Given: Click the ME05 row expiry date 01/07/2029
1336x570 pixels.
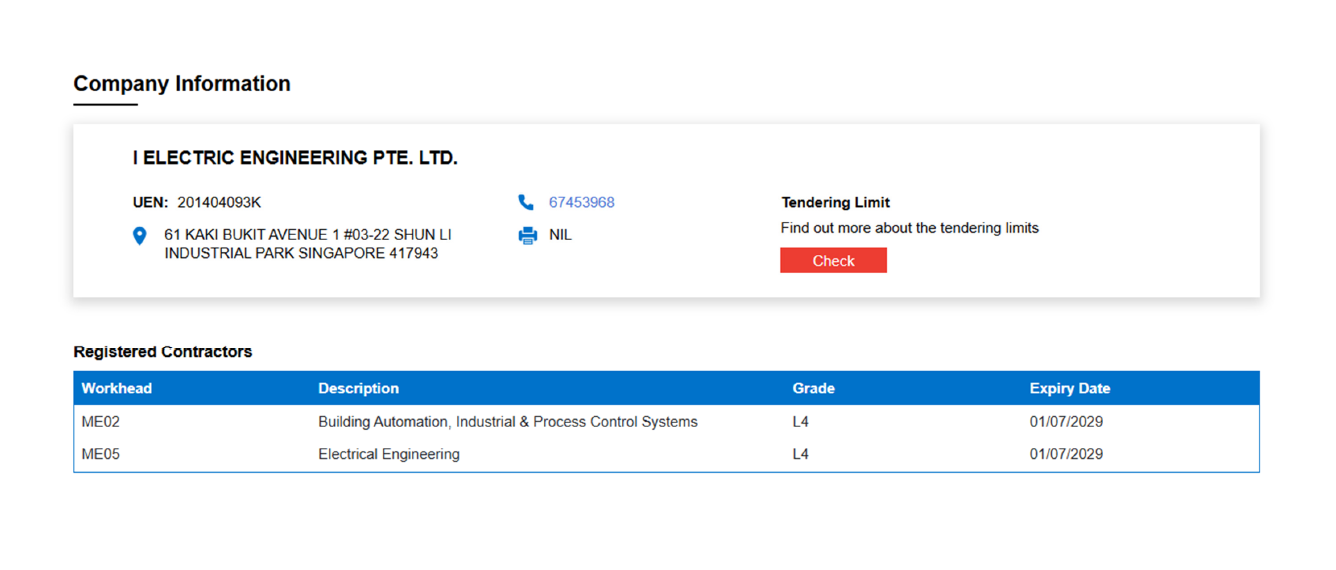Looking at the screenshot, I should (x=1066, y=454).
